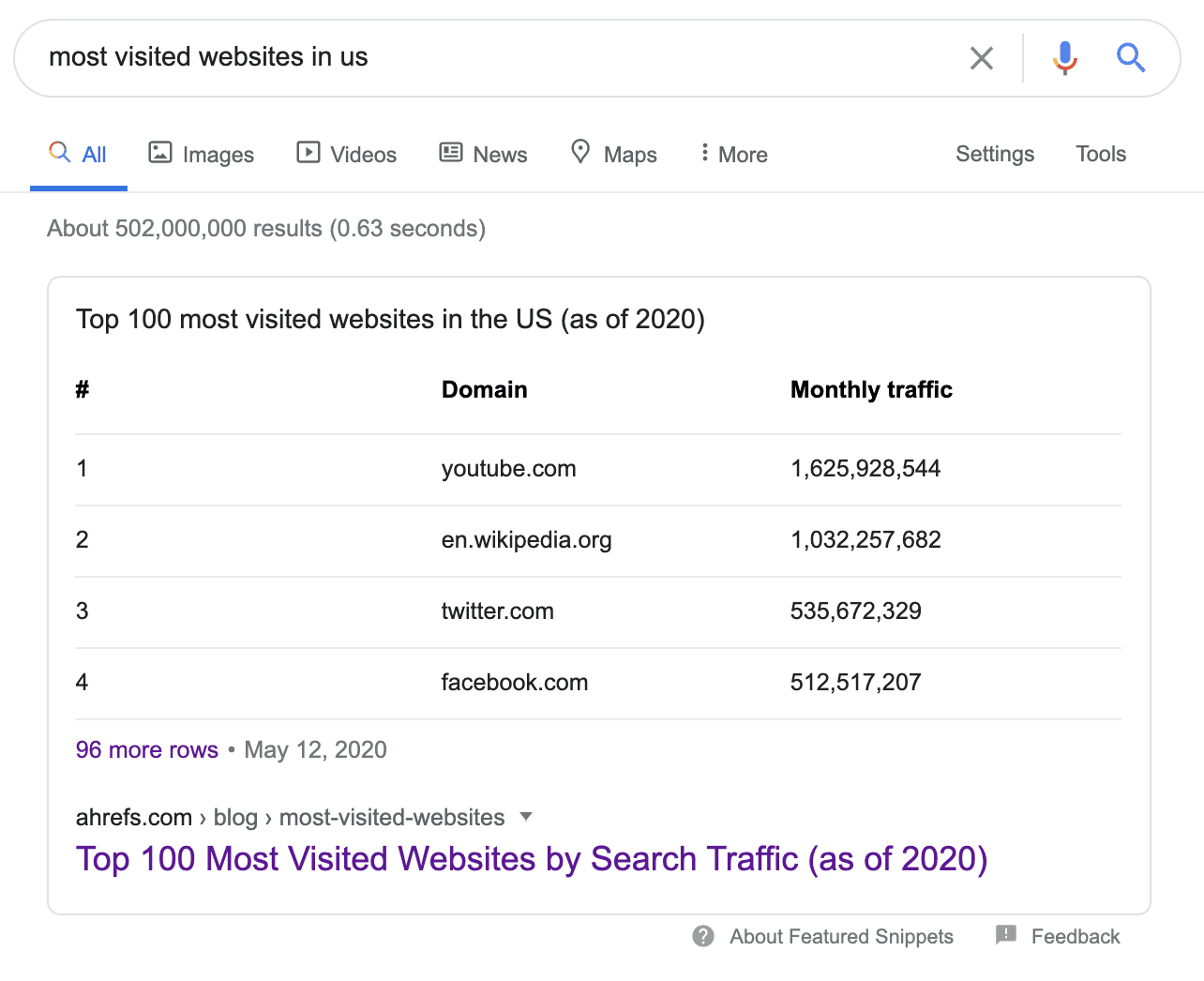
Task: Click the snippet heading Top 100 most visited websites
Action: (x=390, y=319)
